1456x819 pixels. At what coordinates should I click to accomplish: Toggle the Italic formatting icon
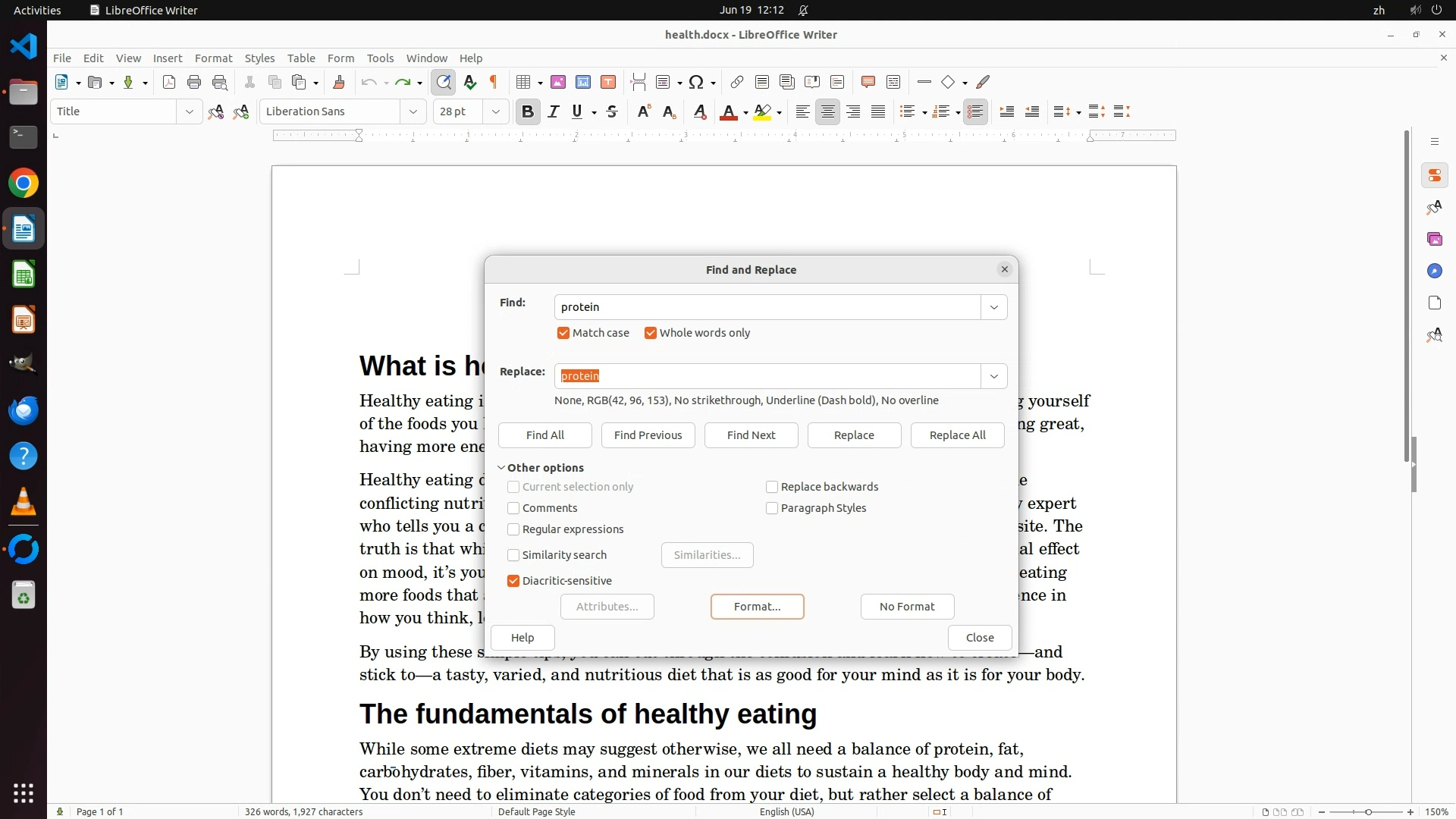tap(554, 112)
